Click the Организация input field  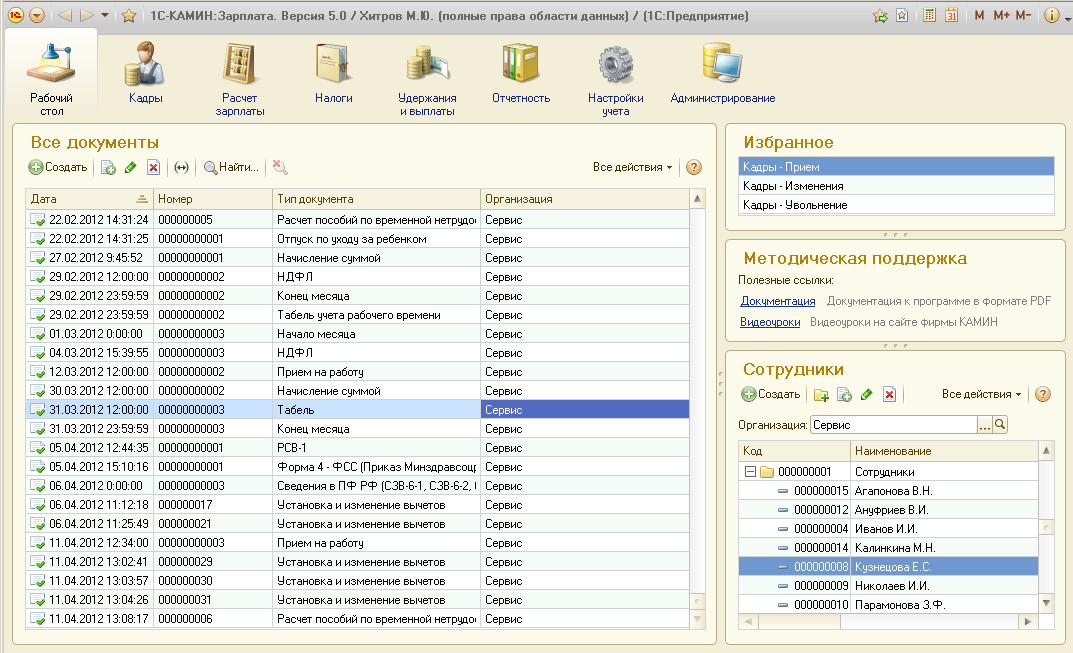[x=892, y=425]
